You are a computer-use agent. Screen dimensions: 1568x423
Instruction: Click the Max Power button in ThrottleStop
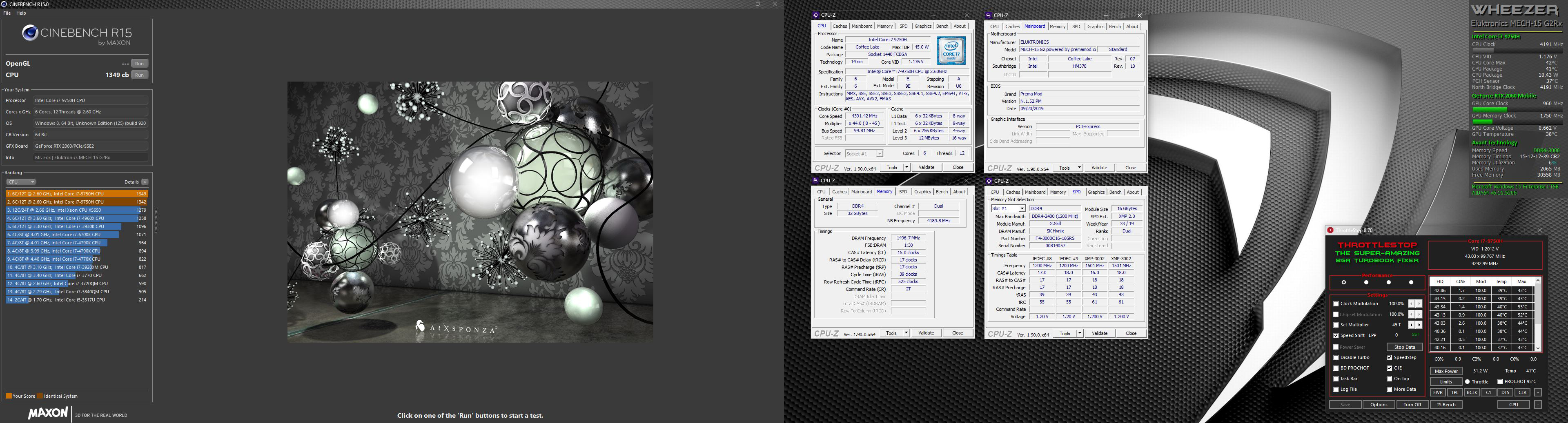click(1446, 371)
